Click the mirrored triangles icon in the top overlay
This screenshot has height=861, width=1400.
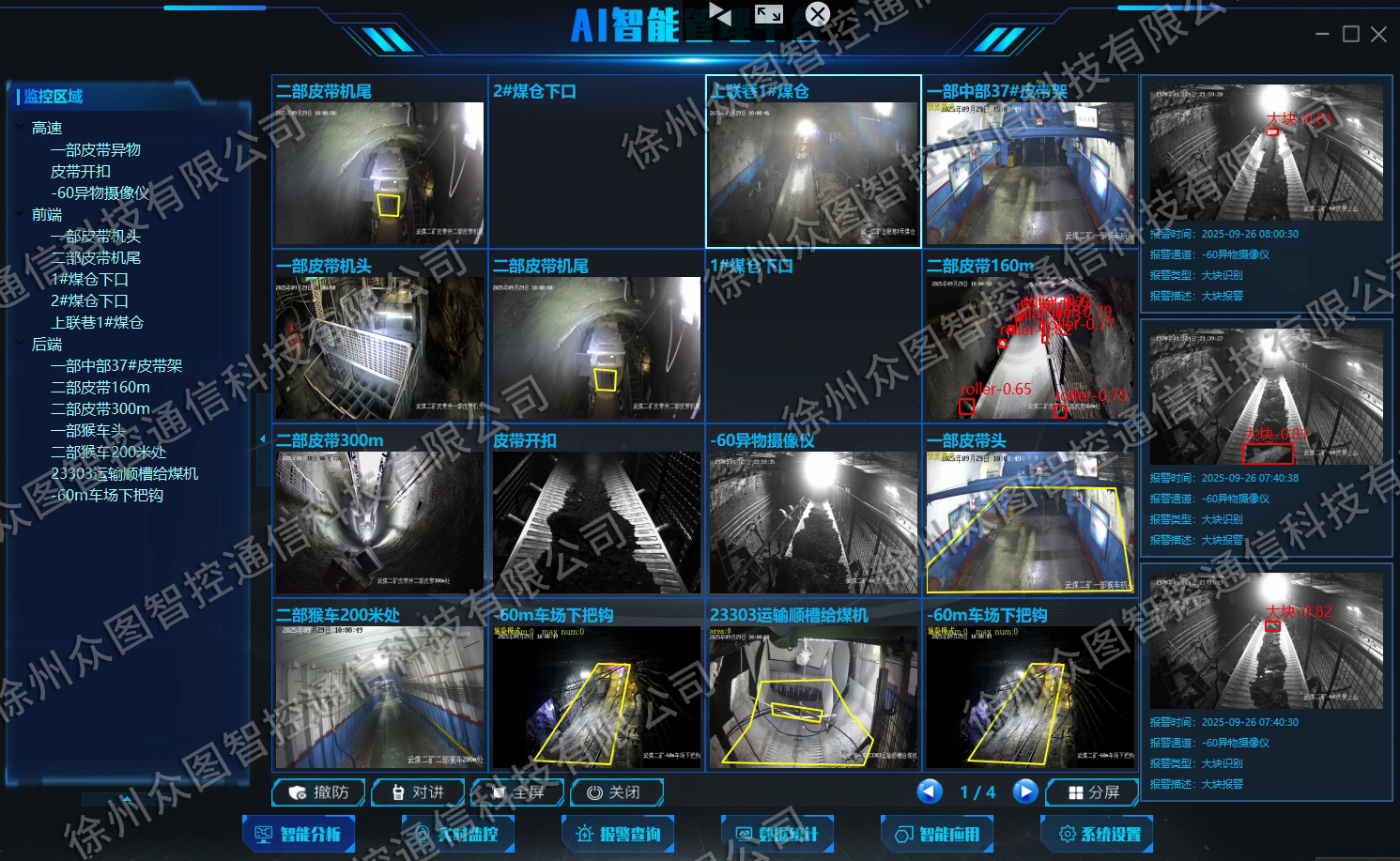(x=720, y=13)
